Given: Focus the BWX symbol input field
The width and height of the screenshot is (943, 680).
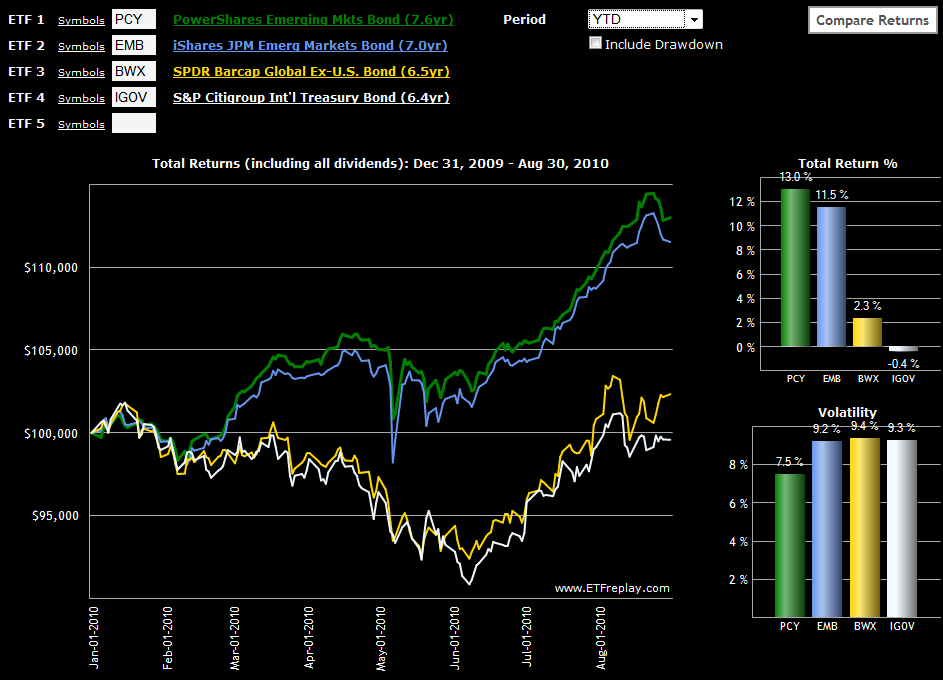Looking at the screenshot, I should coord(134,71).
